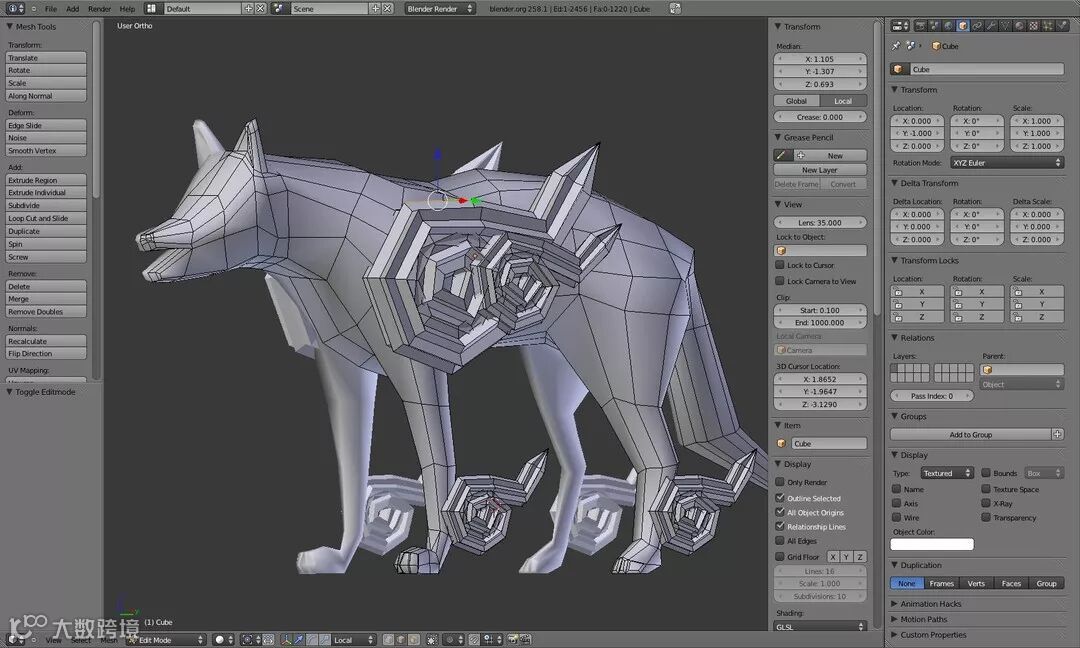The width and height of the screenshot is (1080, 648).
Task: Collapse the Delta Transform panel
Action: click(x=894, y=183)
